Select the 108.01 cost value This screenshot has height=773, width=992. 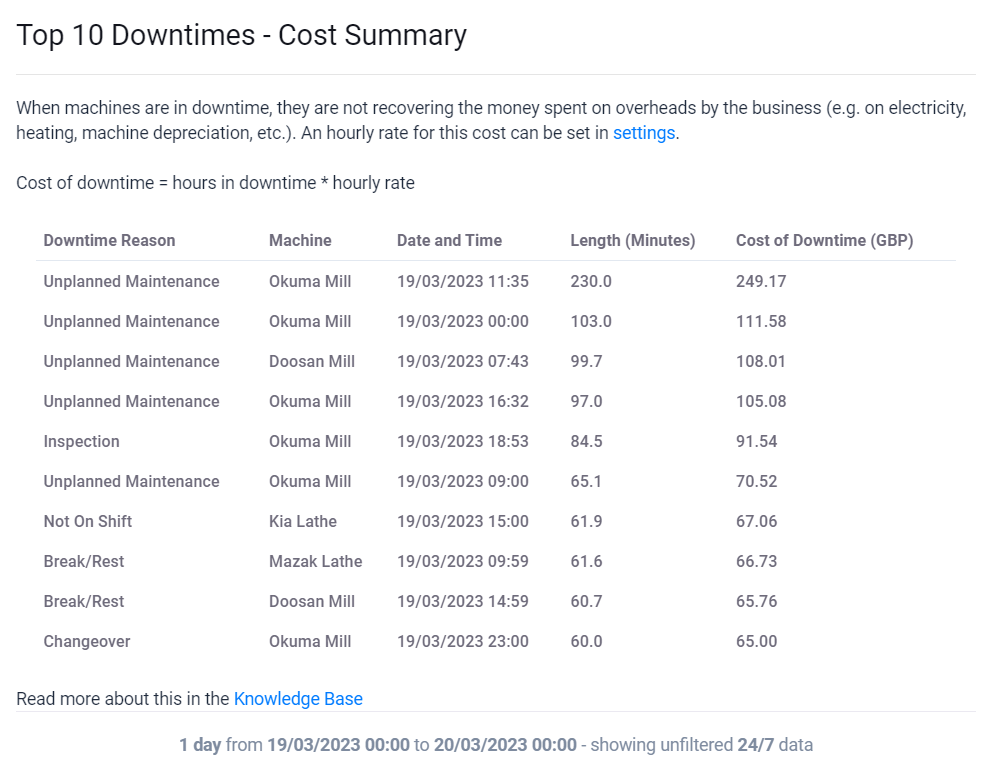(x=760, y=361)
